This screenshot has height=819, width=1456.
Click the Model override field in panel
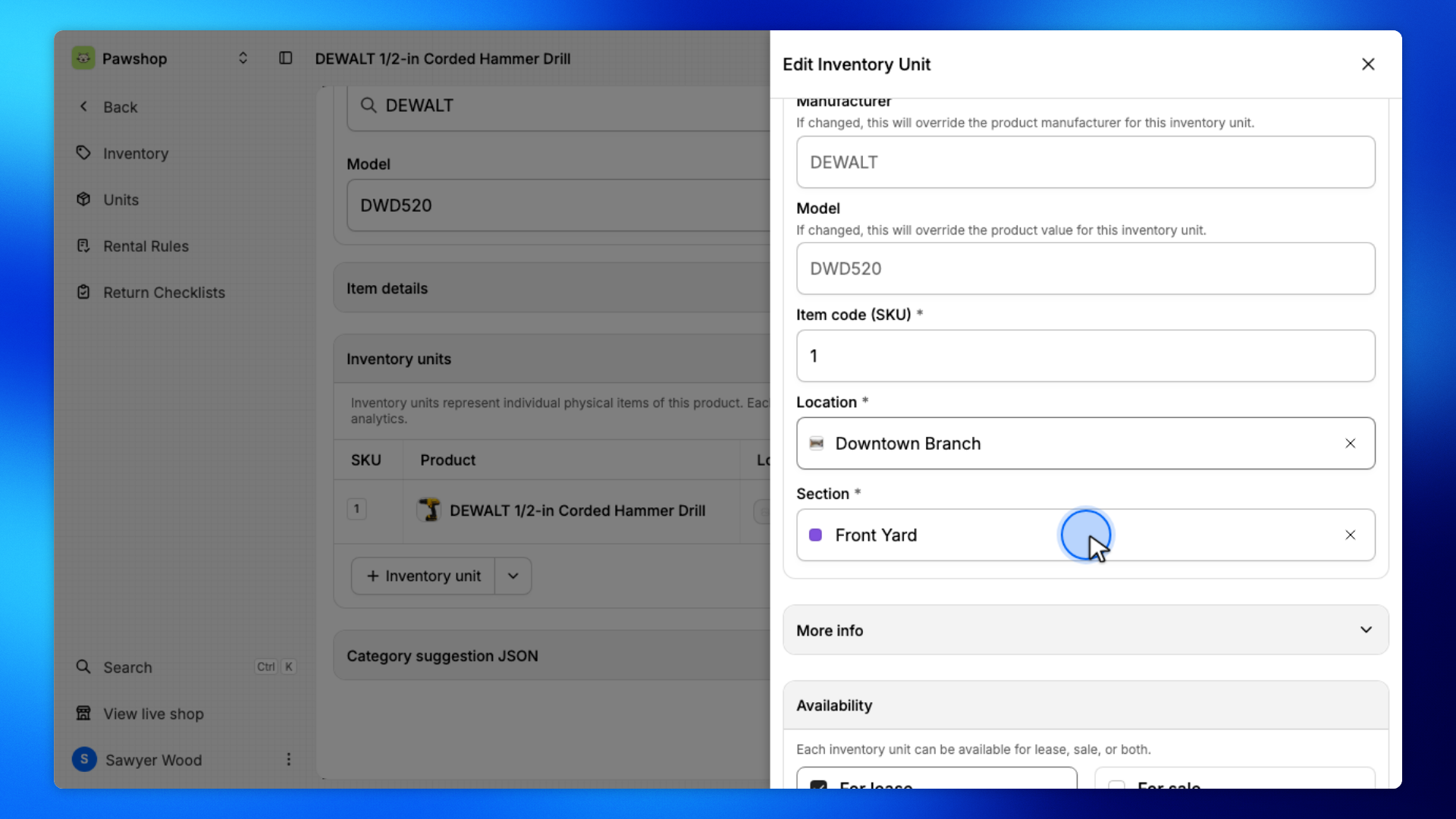point(1085,268)
